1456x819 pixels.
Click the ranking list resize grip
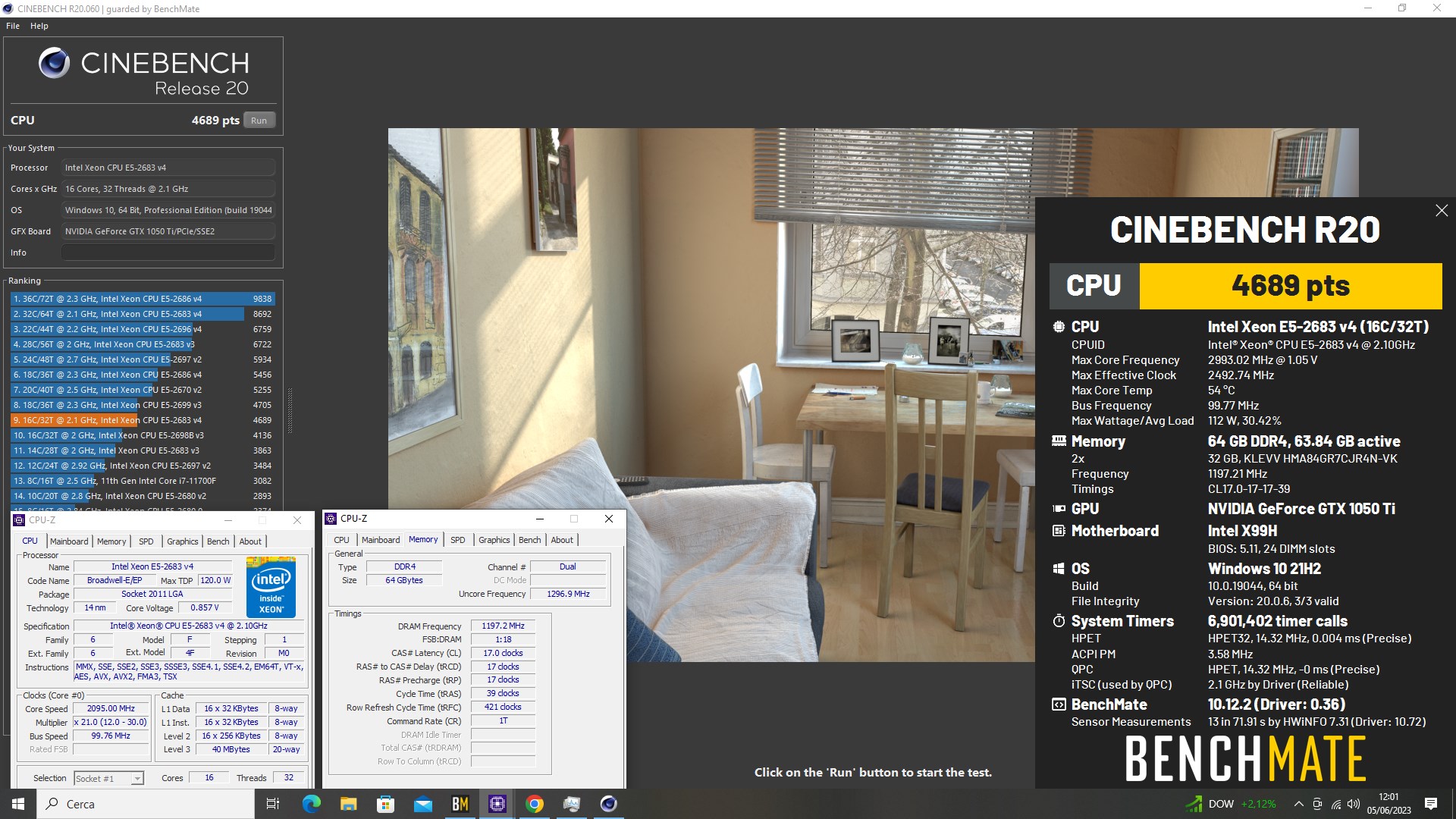tap(290, 410)
